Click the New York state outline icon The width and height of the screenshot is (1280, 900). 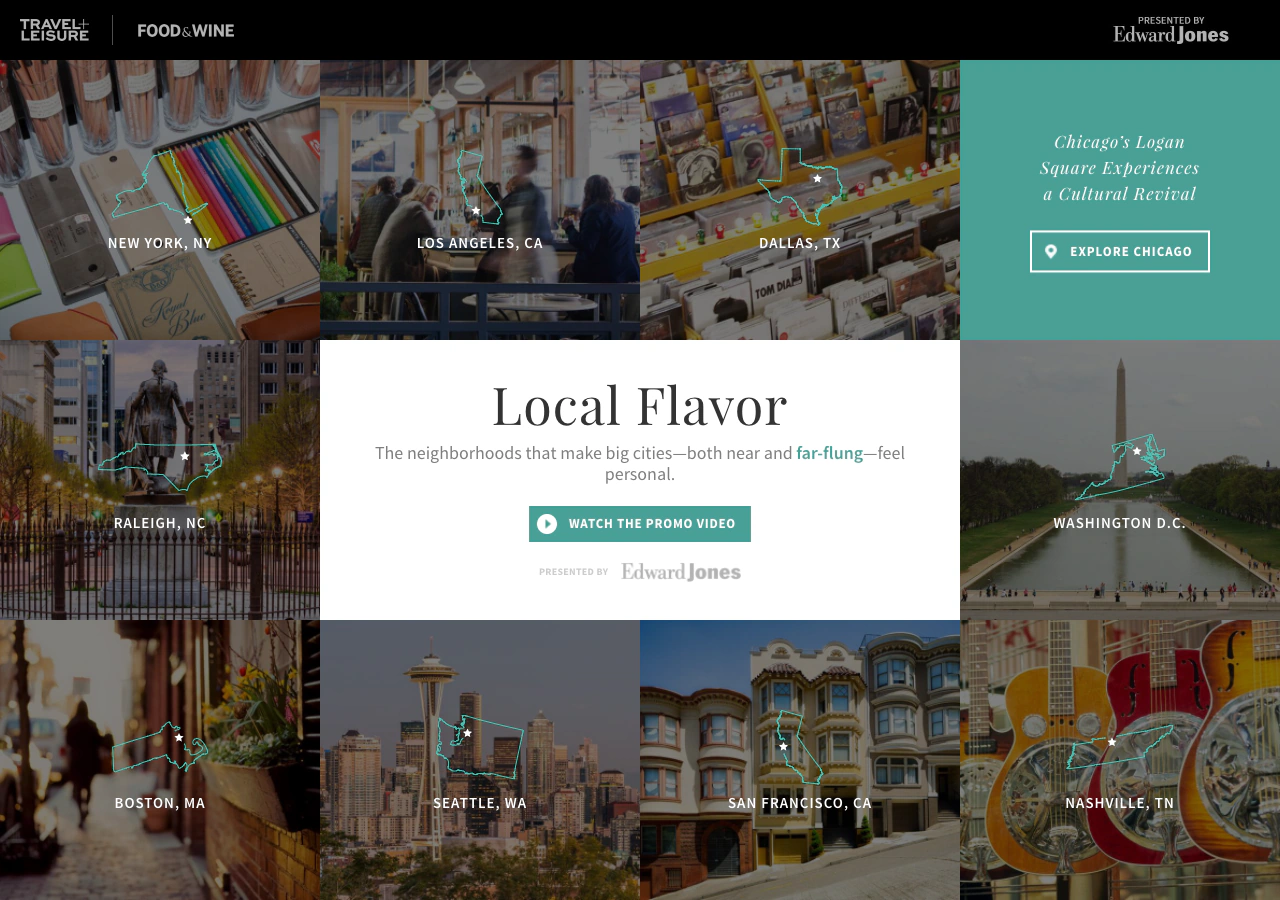[x=160, y=185]
